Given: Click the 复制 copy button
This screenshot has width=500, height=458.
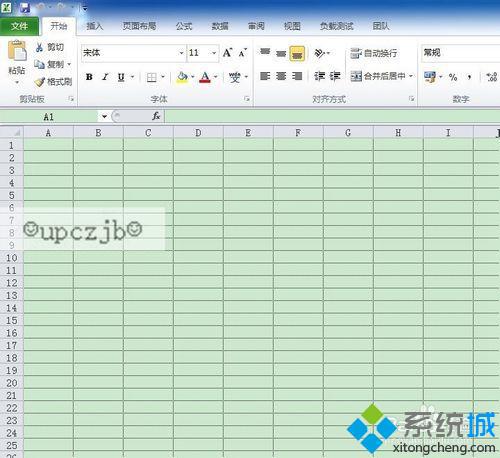Looking at the screenshot, I should coord(53,64).
